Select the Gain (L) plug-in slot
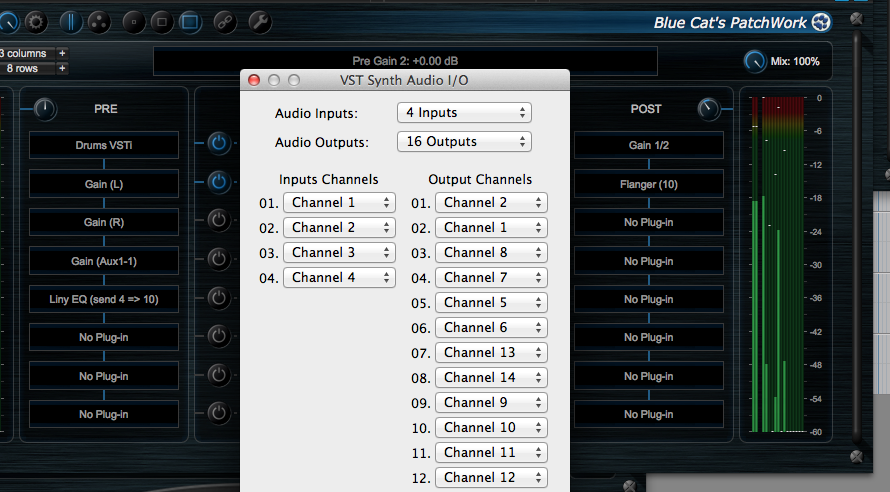The height and width of the screenshot is (492, 890). coord(104,184)
